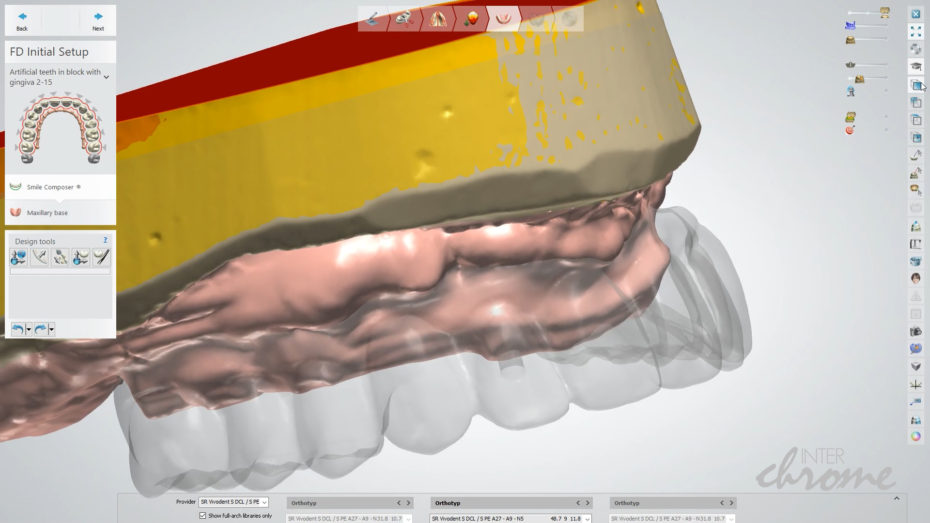Adjust transparency slider beside blue jaw icon
Image resolution: width=930 pixels, height=523 pixels.
pos(872,25)
